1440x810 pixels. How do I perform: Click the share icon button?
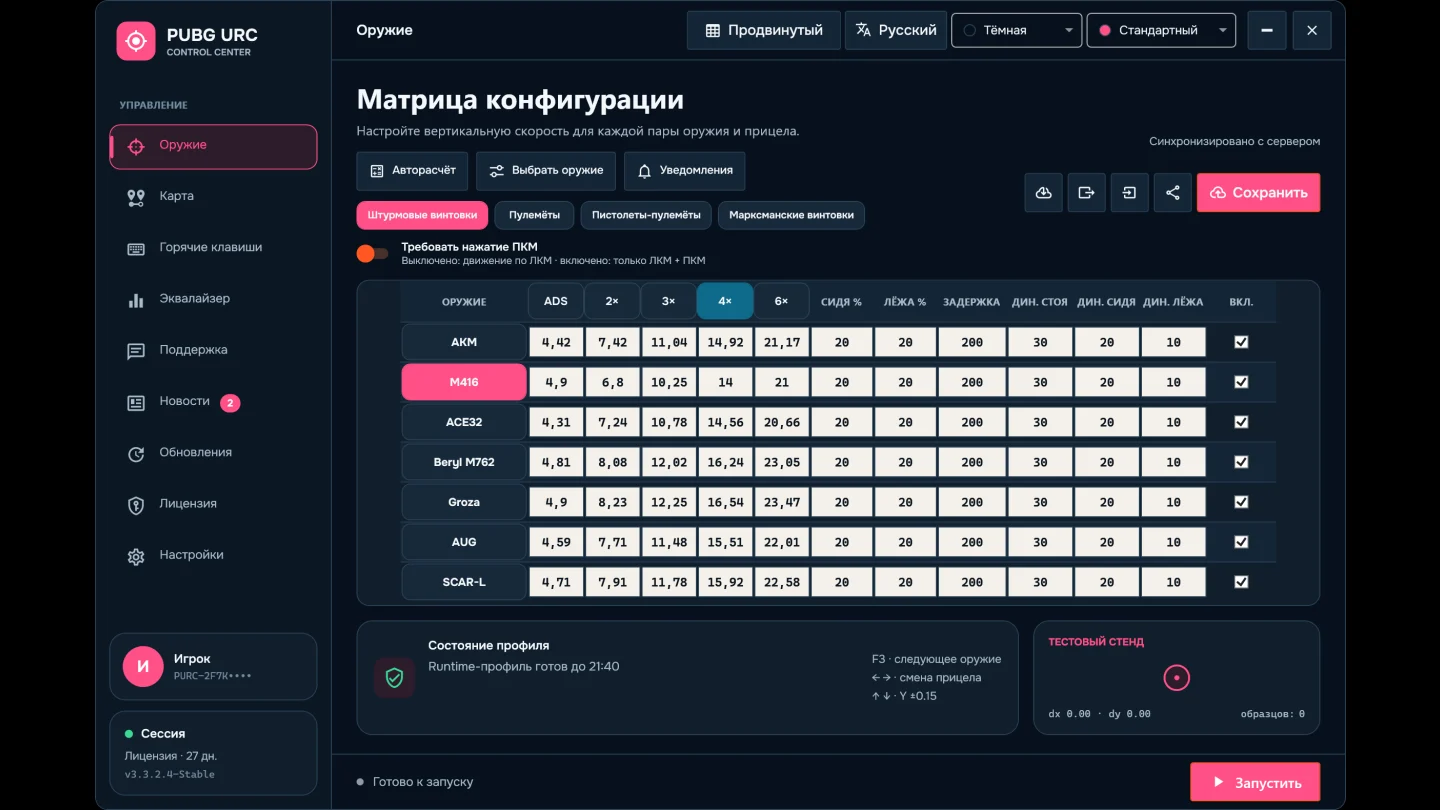coord(1172,193)
